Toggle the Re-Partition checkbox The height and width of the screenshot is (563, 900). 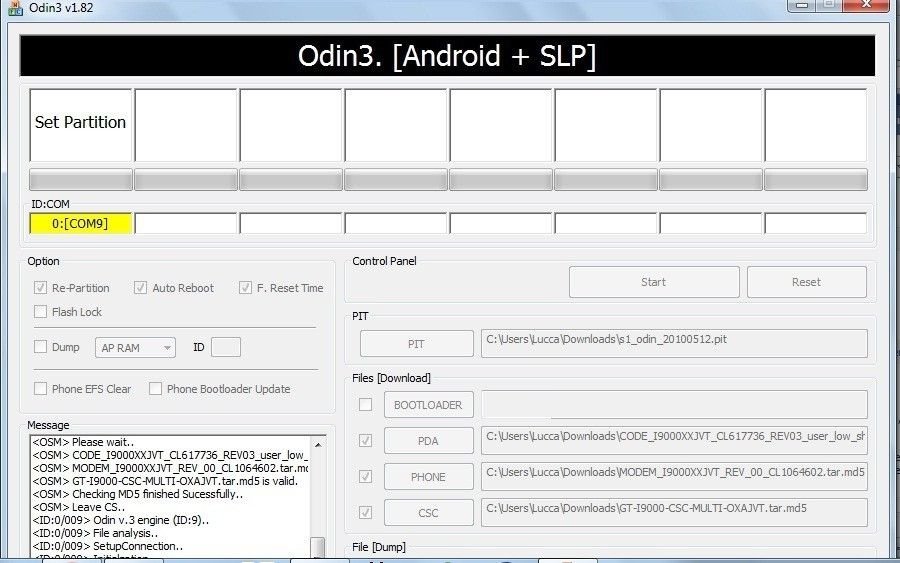point(40,288)
